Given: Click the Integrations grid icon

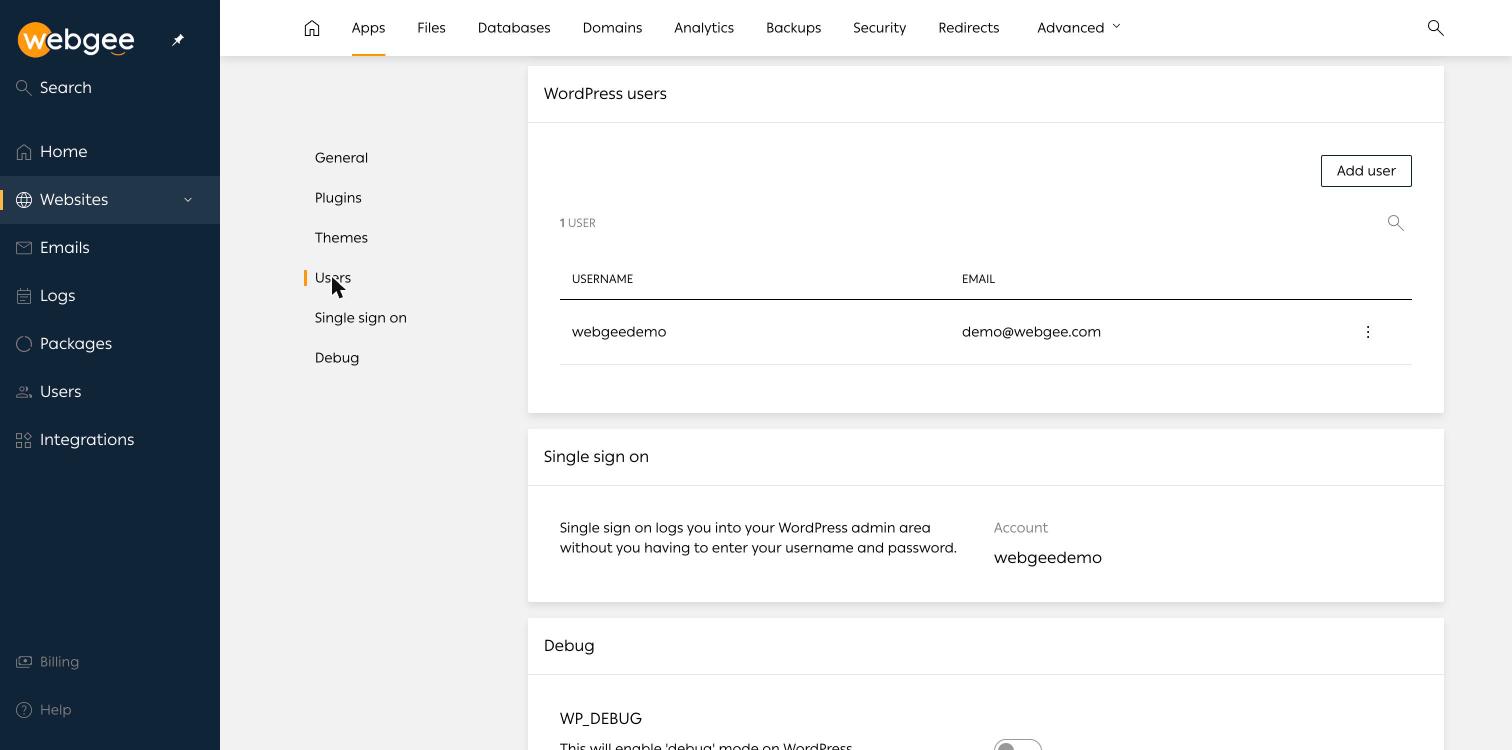Looking at the screenshot, I should tap(24, 440).
